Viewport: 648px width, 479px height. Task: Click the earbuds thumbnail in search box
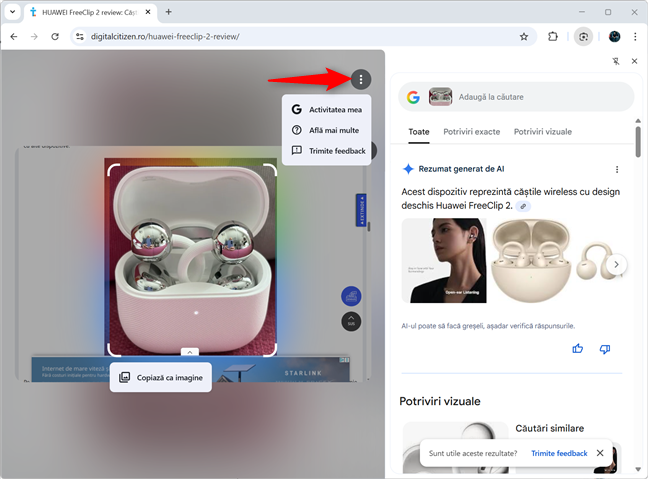click(440, 97)
